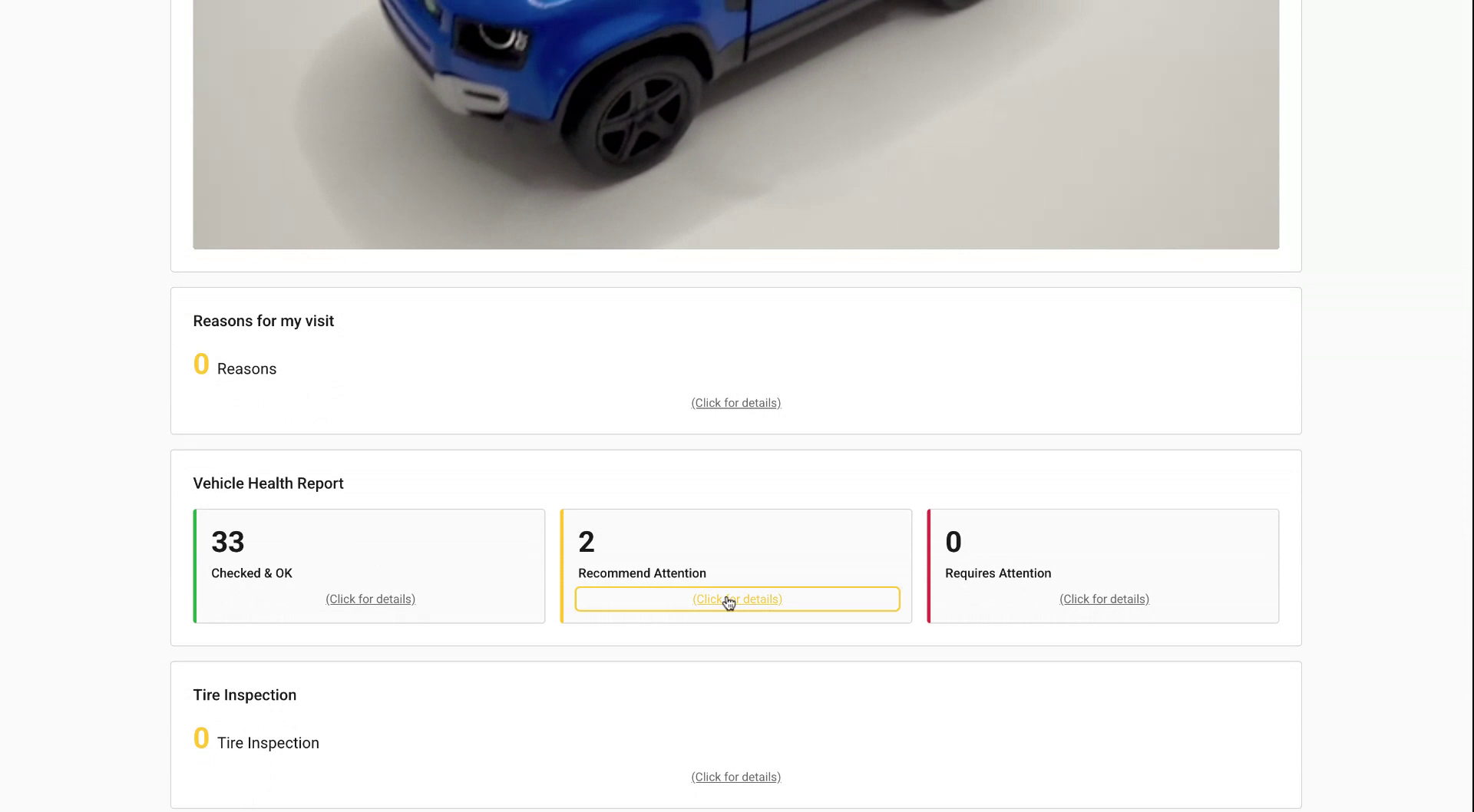Click the red status bar on Requires Attention
Screen dimensions: 1474x812
pos(929,566)
